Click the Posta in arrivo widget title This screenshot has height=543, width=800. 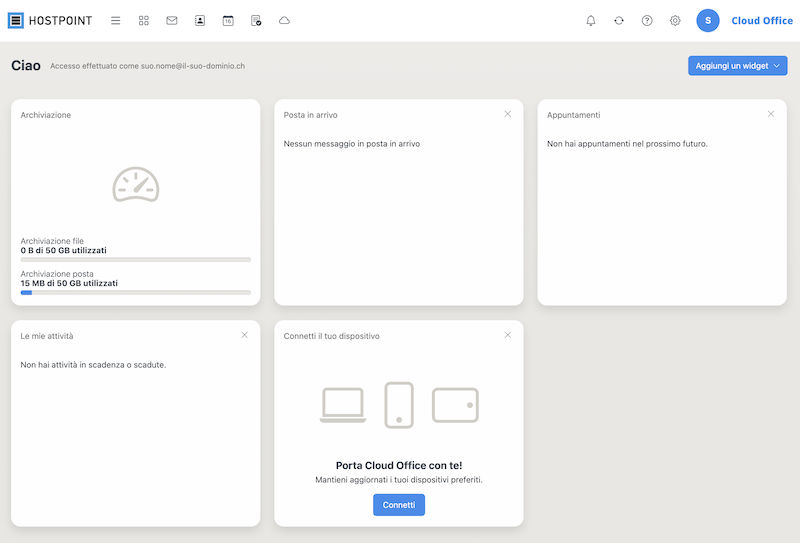311,115
